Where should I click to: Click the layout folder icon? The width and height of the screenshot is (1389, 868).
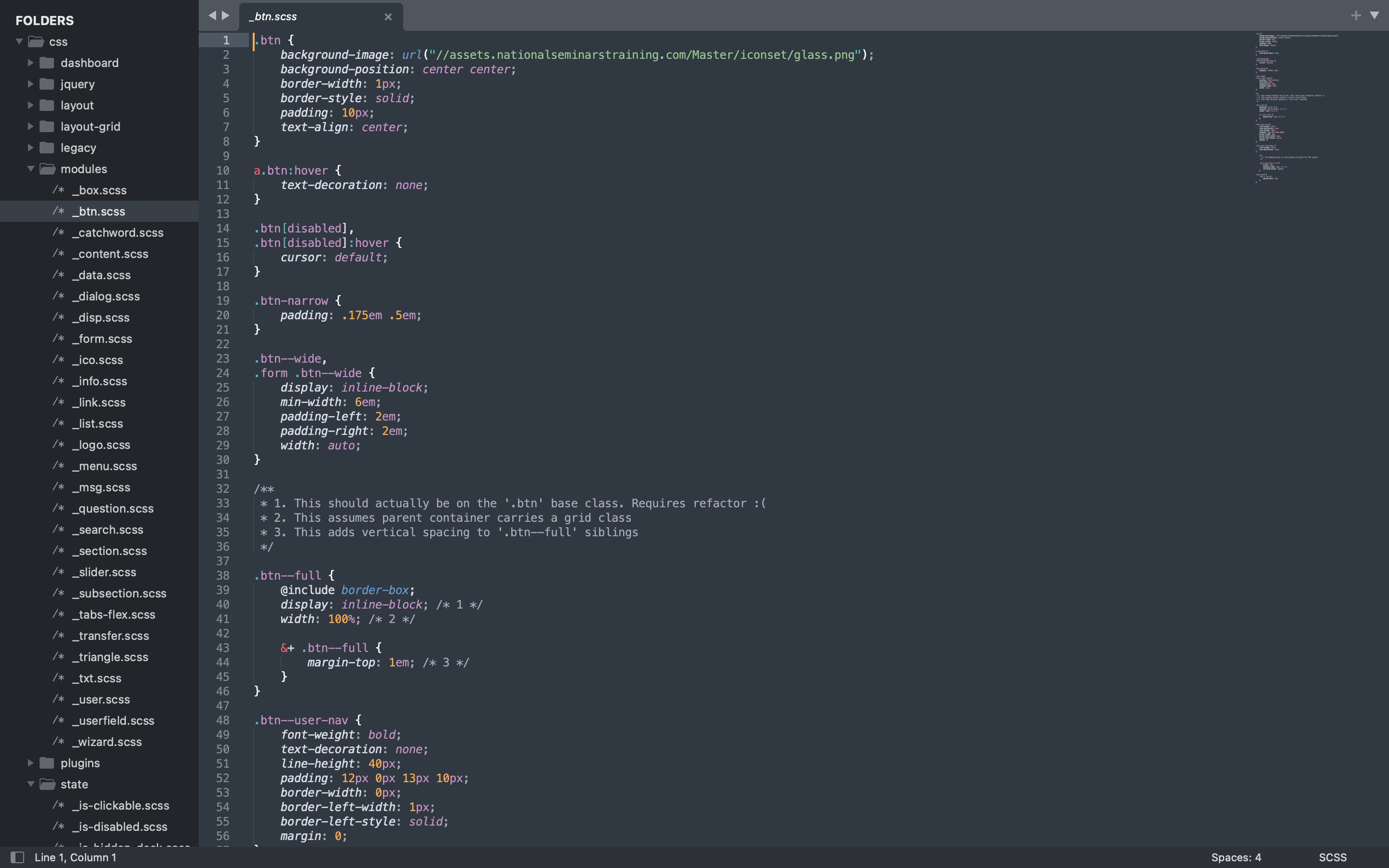pos(47,105)
